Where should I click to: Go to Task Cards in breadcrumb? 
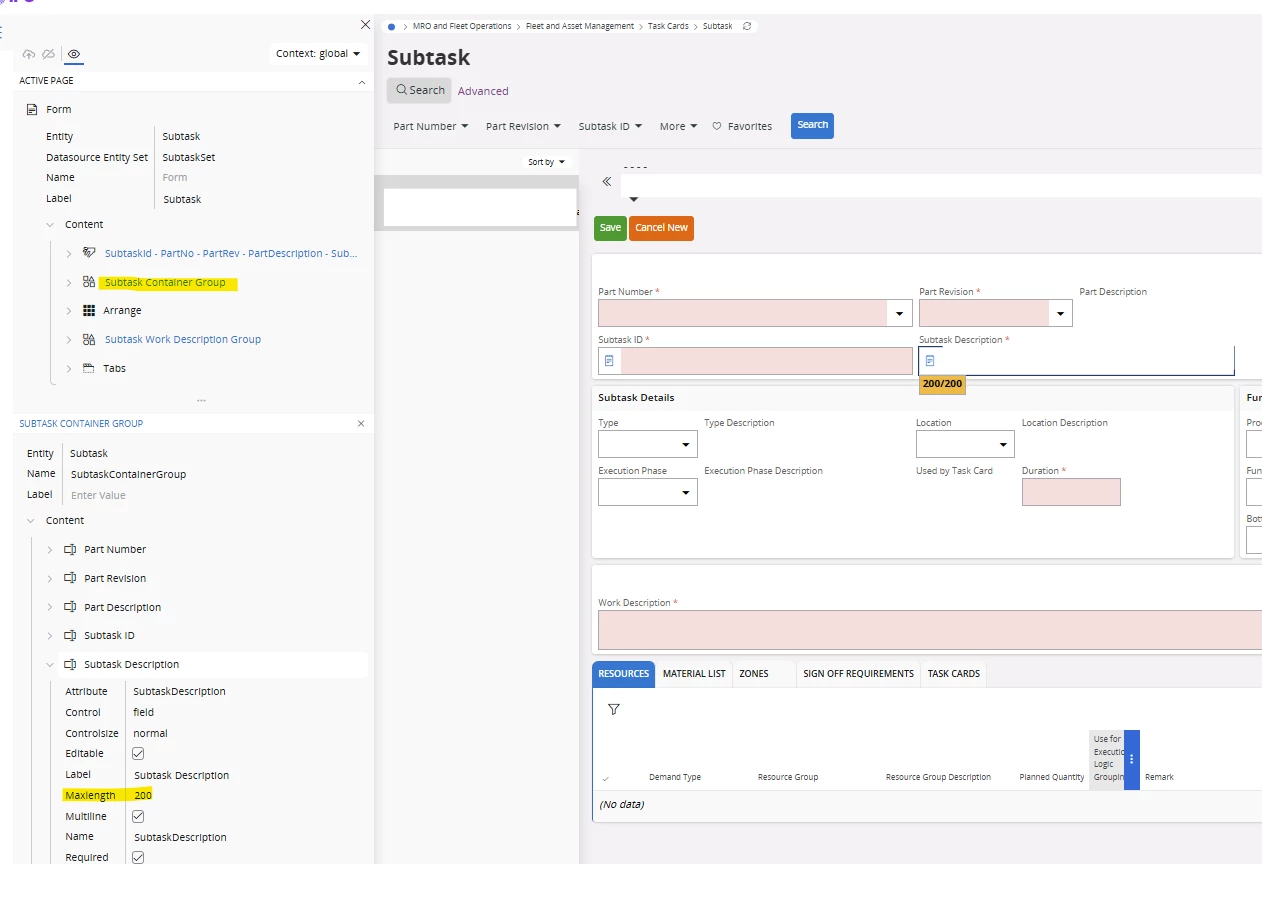click(669, 26)
